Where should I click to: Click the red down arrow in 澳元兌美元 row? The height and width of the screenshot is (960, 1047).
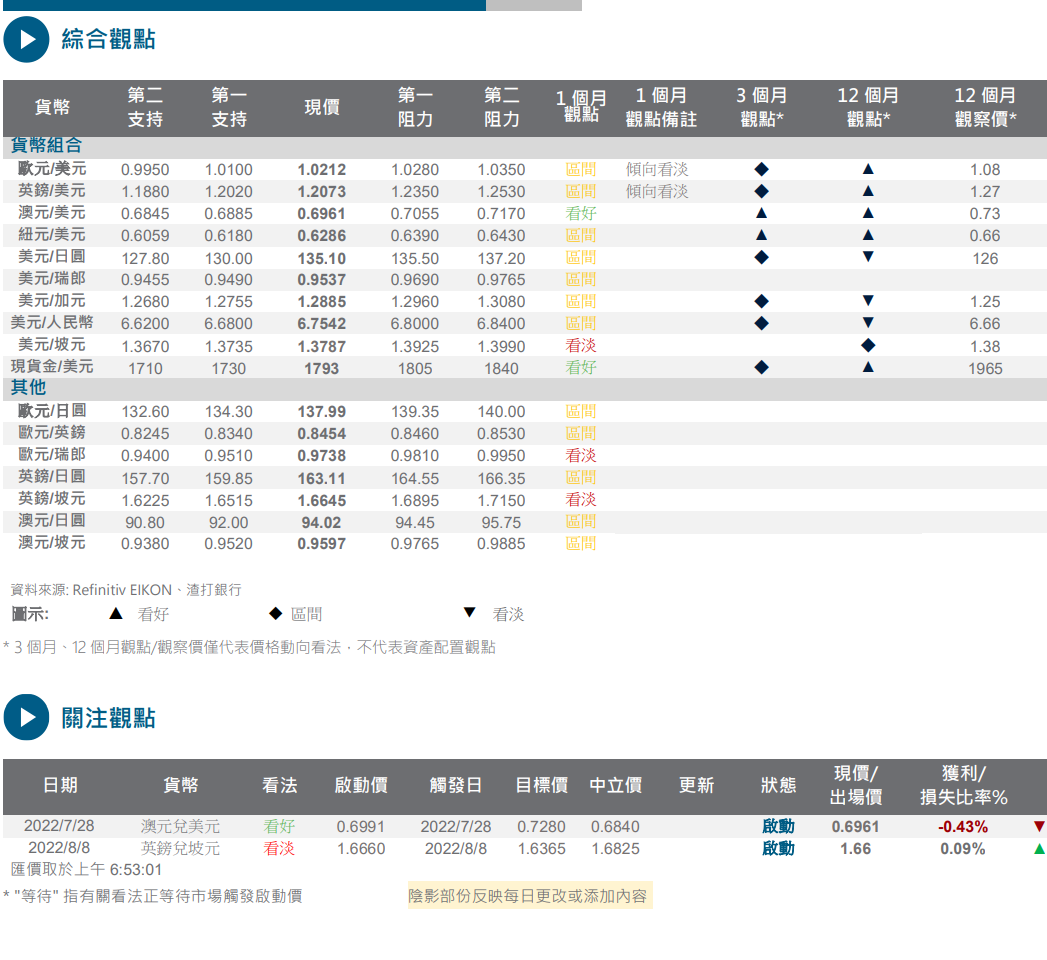pos(1039,827)
